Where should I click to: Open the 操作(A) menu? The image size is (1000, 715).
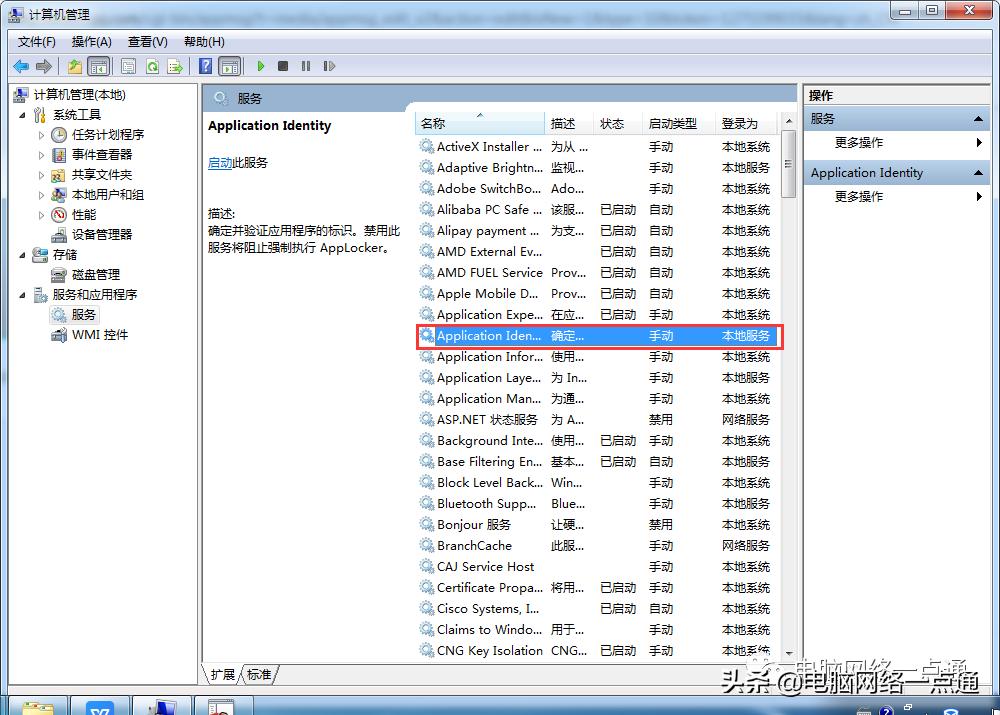pos(92,42)
